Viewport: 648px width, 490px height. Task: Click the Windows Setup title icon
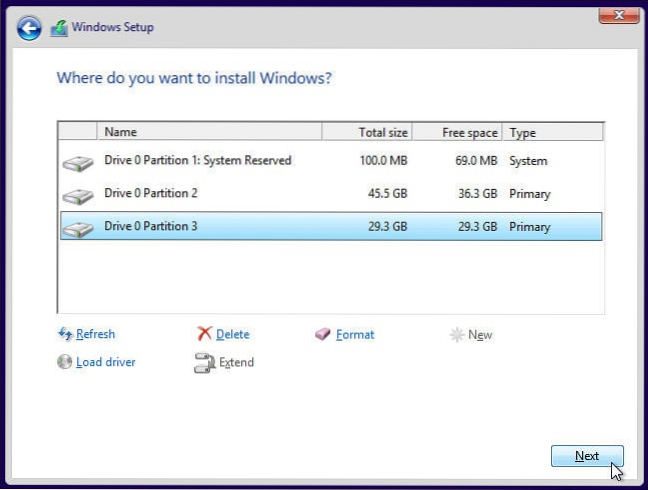point(60,28)
